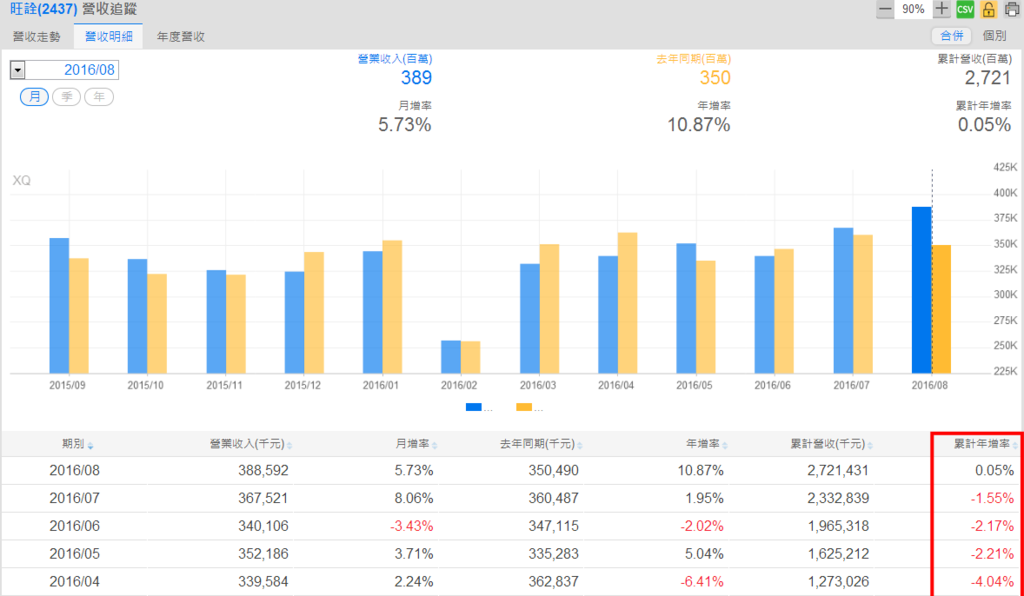Screen dimensions: 1024x596
Task: Export data with the green CSV icon
Action: 965,9
